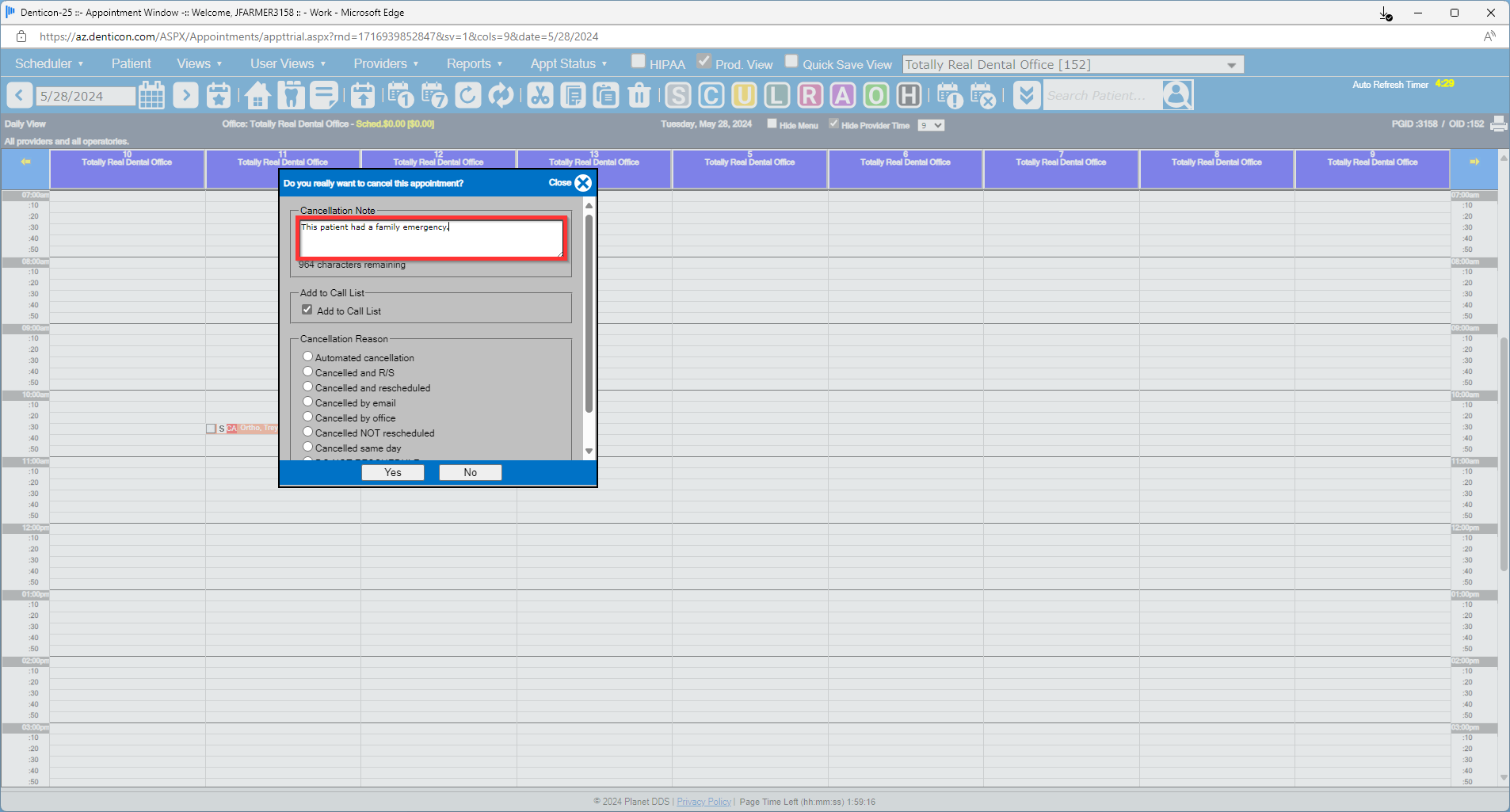Open the patient search magnifier icon
This screenshot has height=812, width=1510.
pos(1176,95)
